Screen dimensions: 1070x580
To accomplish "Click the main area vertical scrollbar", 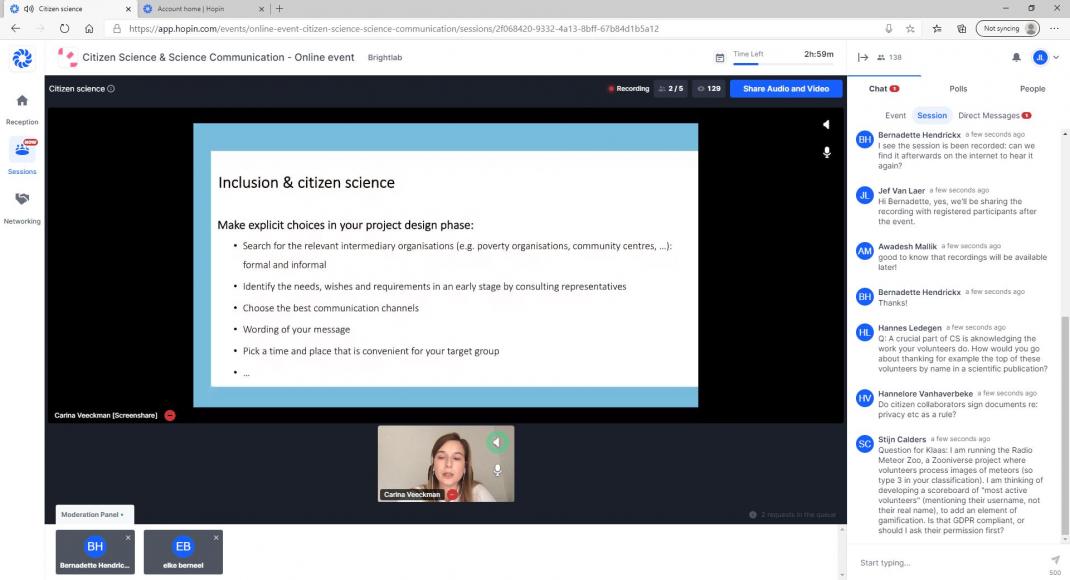I will point(842,552).
